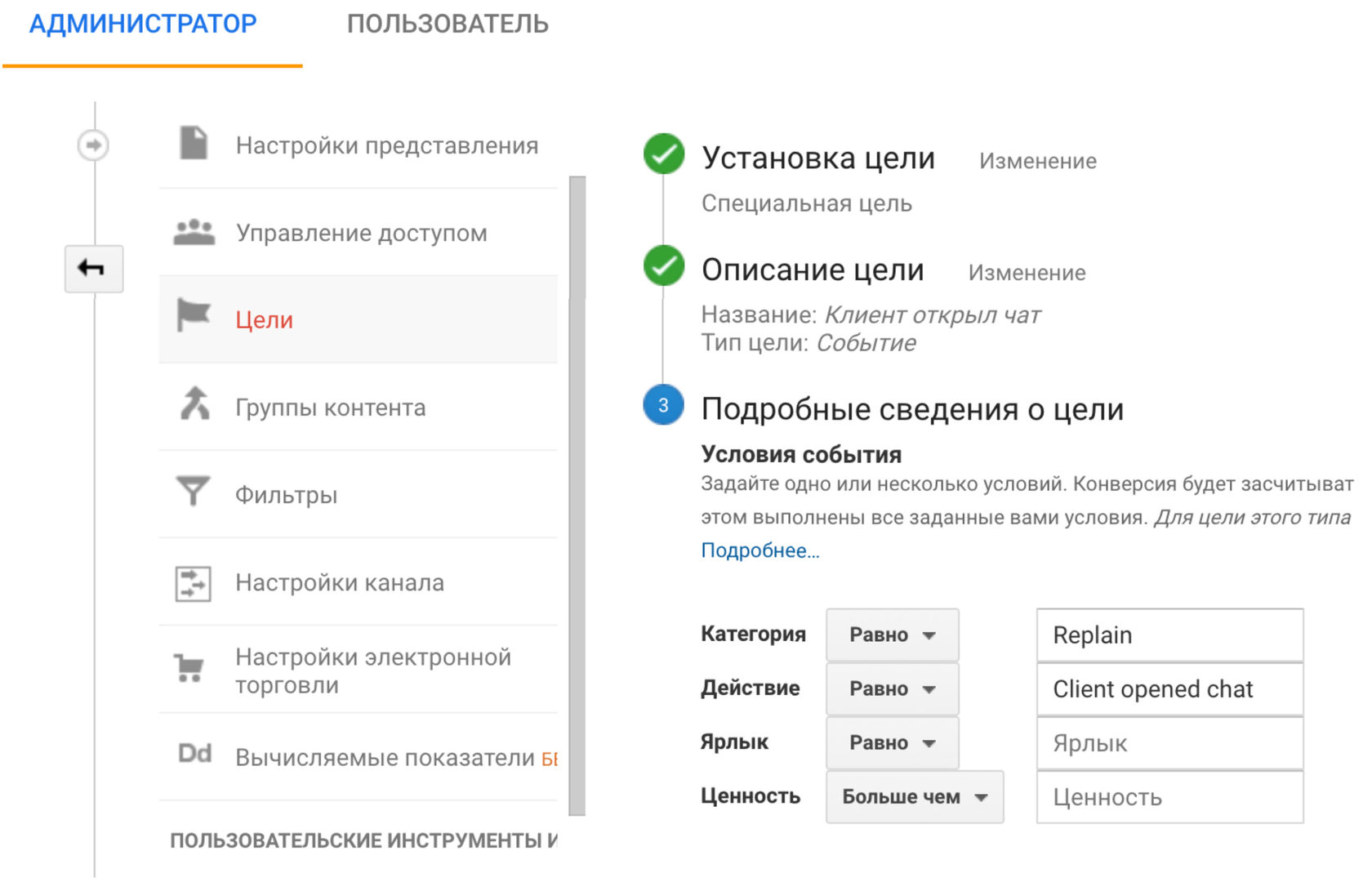
Task: Click the merge icon for Группы контента
Action: [194, 403]
